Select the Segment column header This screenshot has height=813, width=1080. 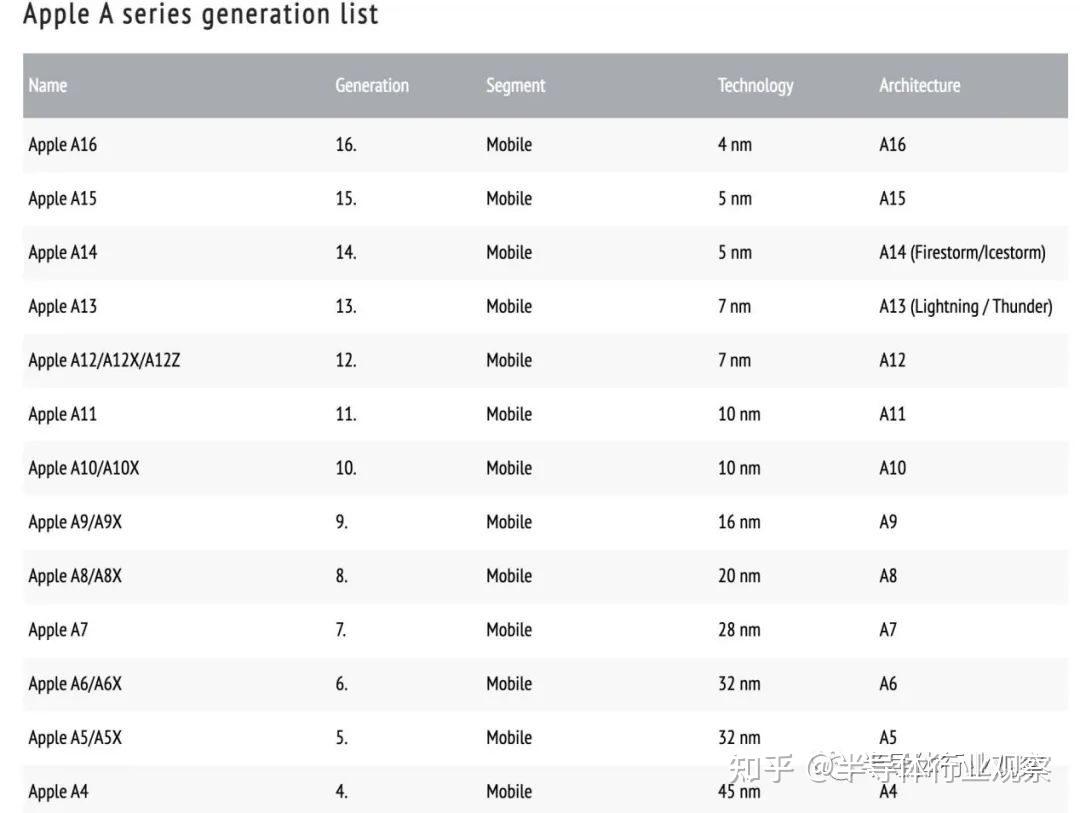515,85
